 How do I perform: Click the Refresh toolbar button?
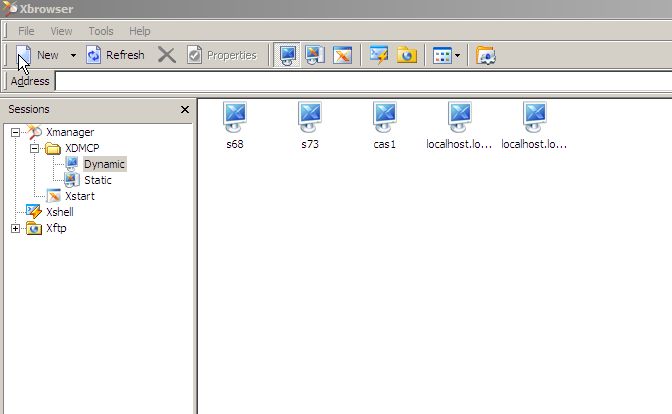(115, 55)
